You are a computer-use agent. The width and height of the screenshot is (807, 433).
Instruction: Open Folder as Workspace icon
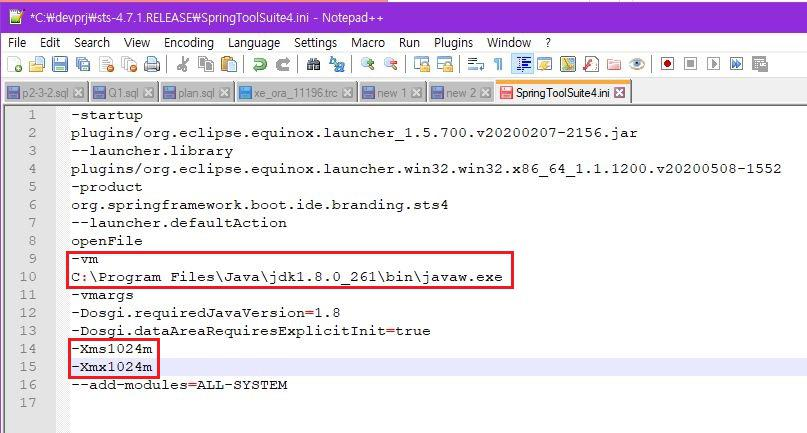(614, 64)
